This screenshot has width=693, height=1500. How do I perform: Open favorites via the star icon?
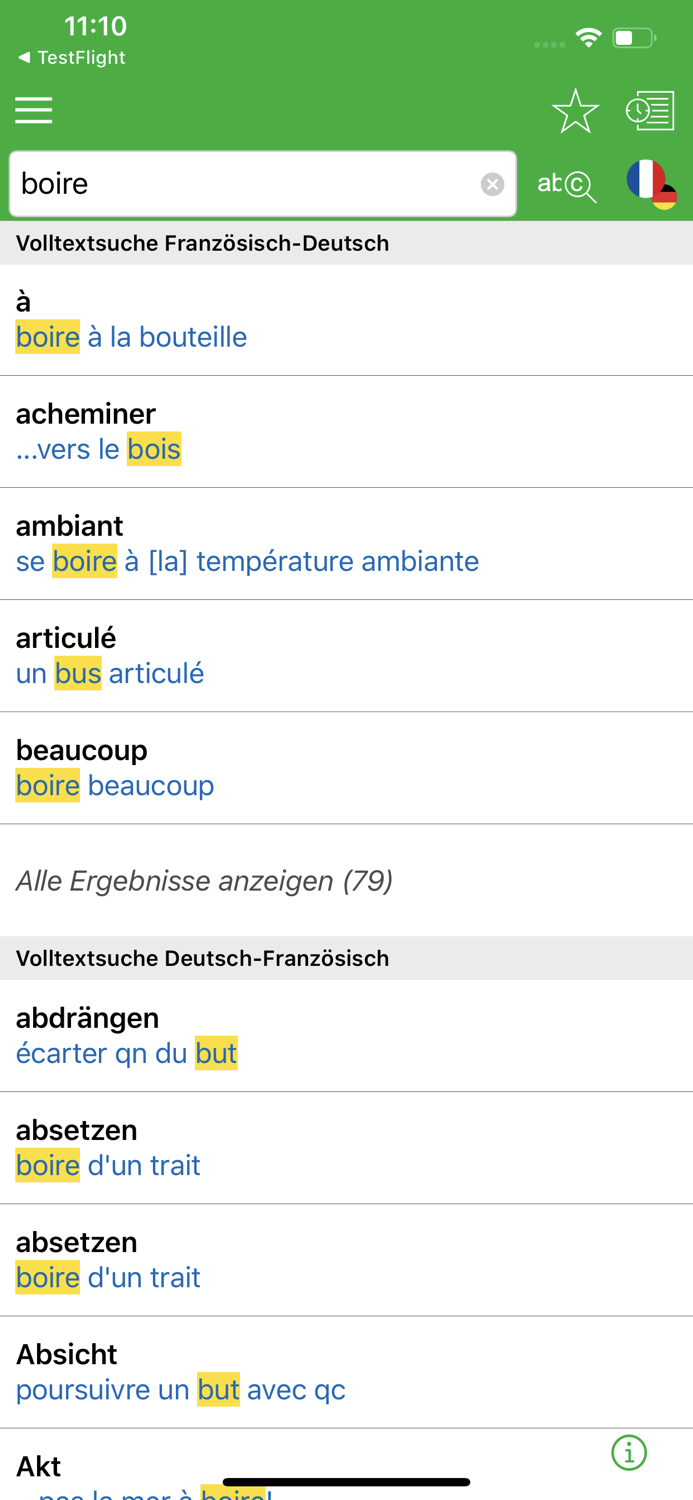click(574, 110)
